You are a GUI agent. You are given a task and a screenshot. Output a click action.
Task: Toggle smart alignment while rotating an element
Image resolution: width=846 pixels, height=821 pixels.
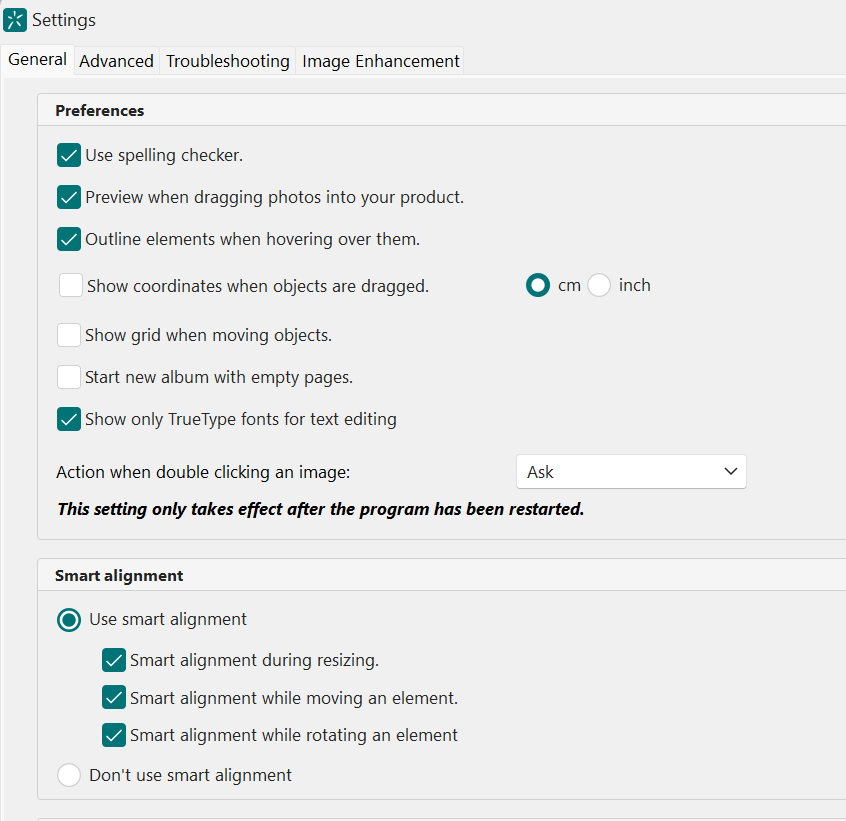(x=113, y=735)
